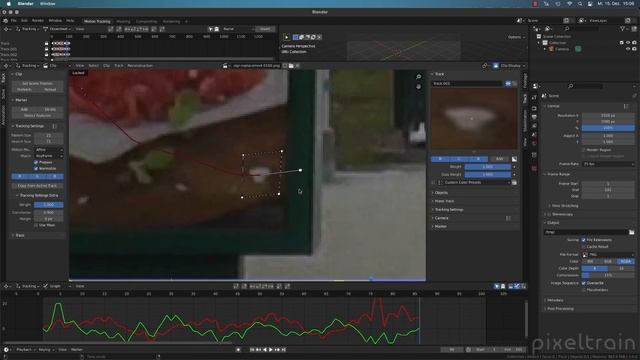Click the Frame Start value field

[608, 184]
